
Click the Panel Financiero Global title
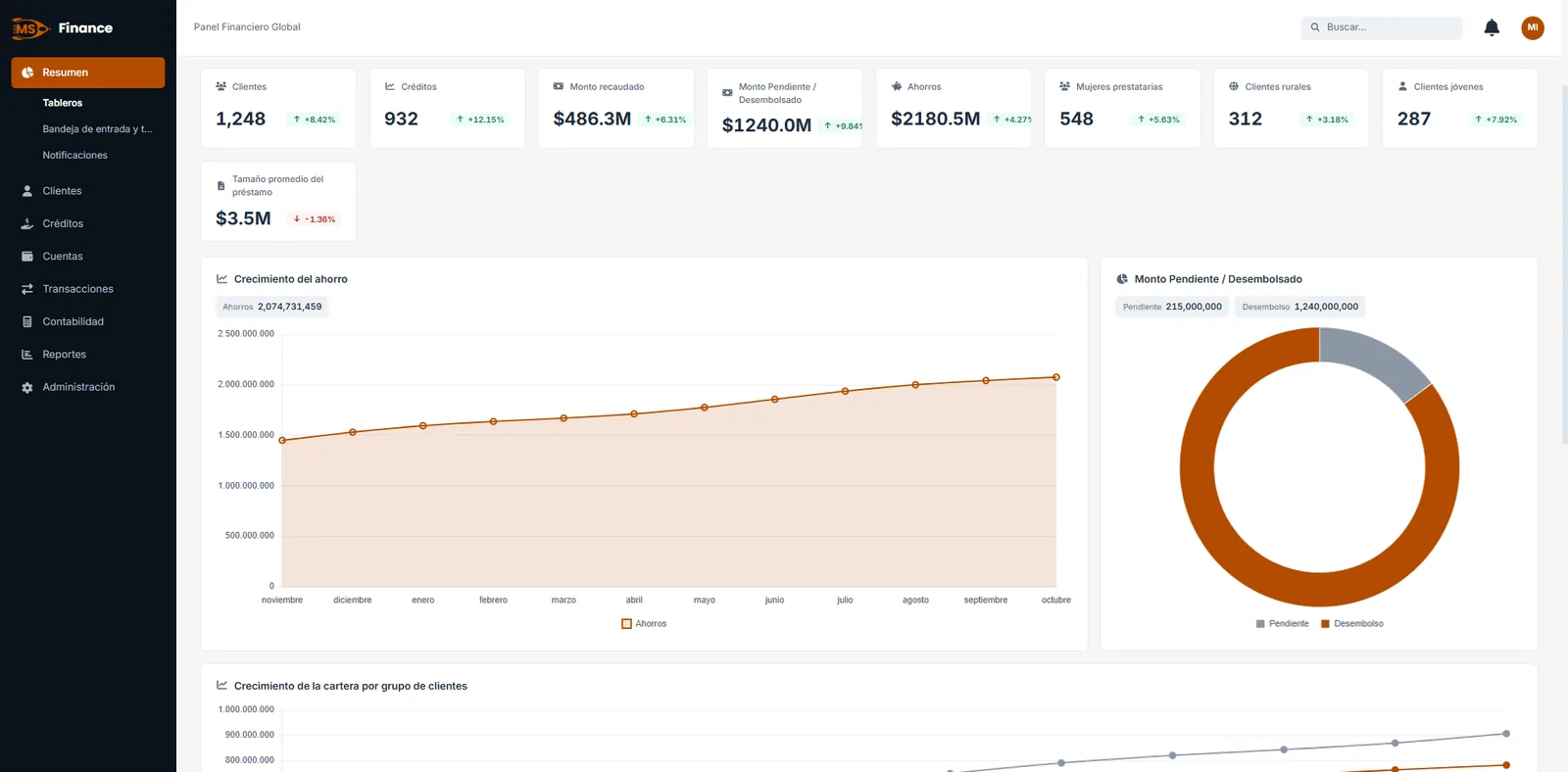(x=247, y=27)
